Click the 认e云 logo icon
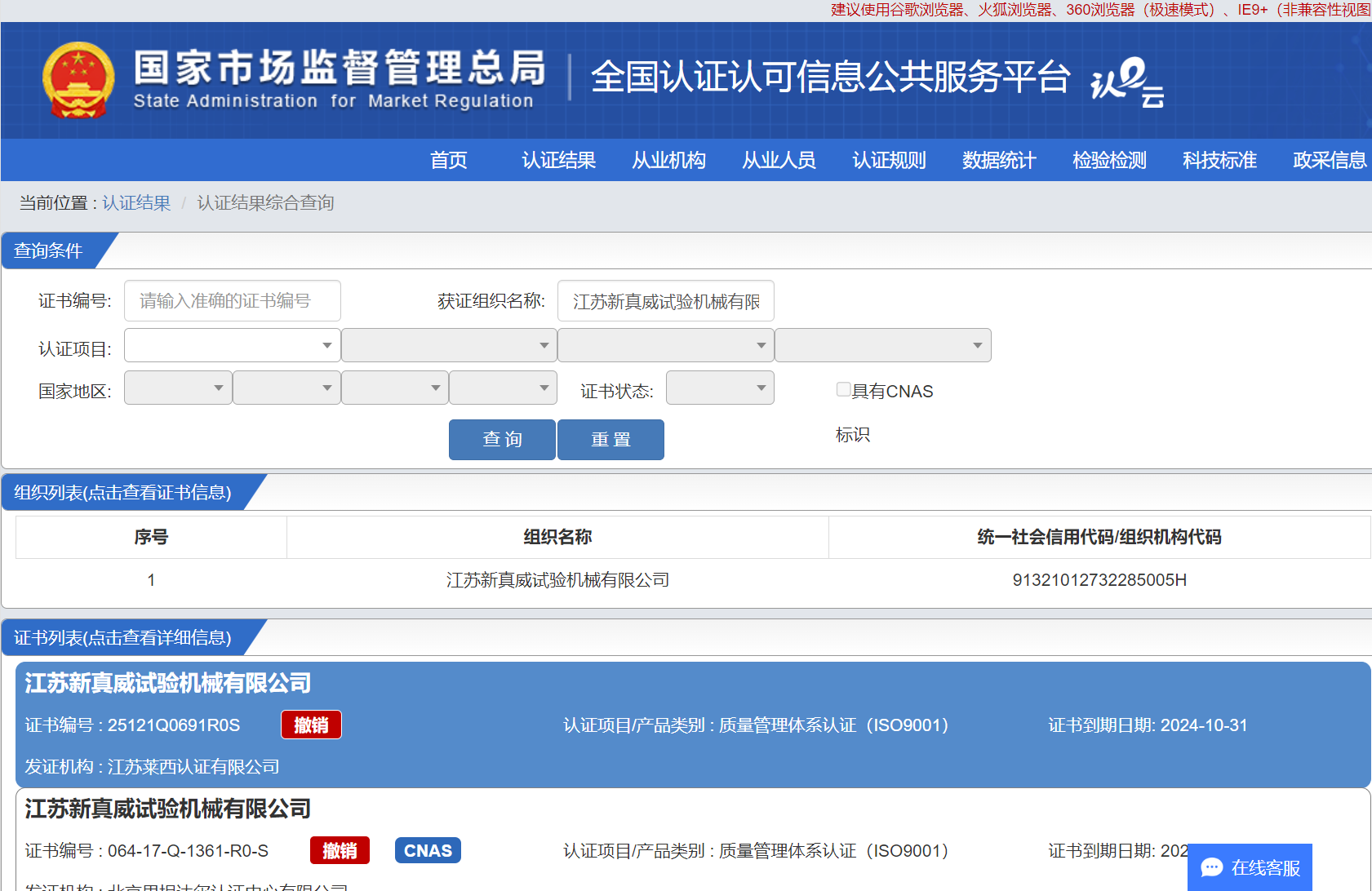Image resolution: width=1372 pixels, height=891 pixels. click(x=1127, y=82)
